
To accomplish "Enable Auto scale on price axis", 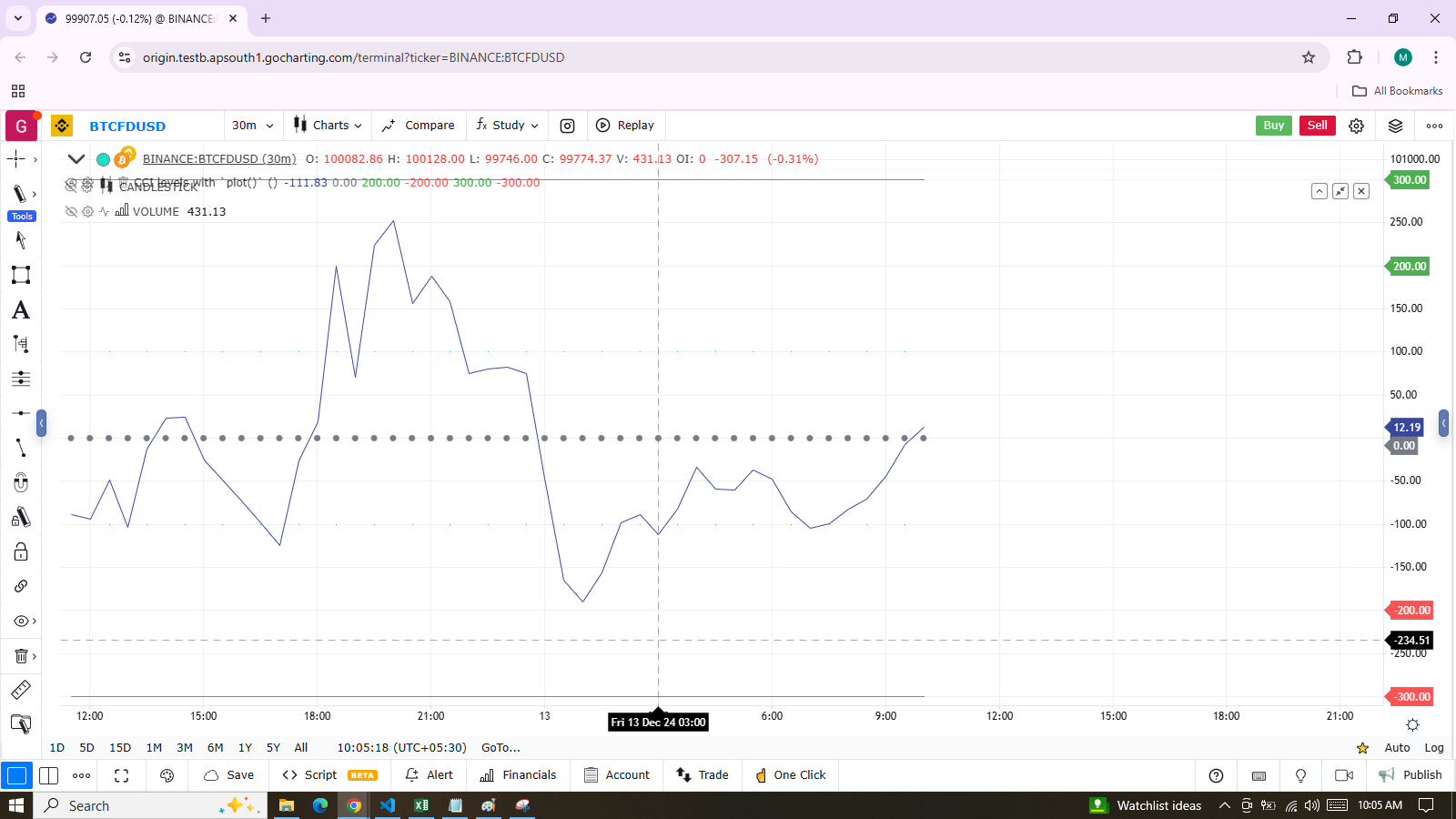I will click(1397, 747).
